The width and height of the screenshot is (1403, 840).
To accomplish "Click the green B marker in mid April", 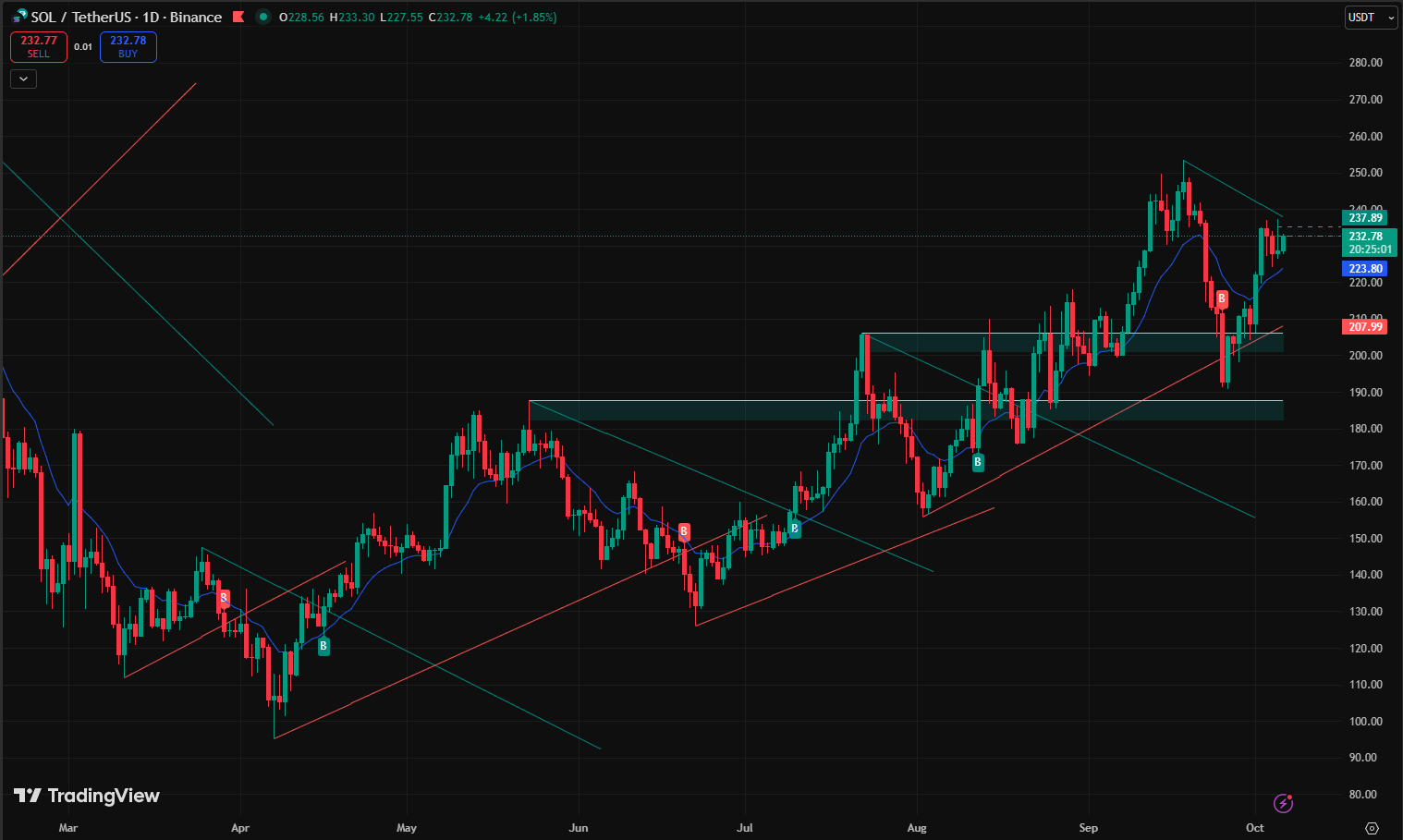I will 323,646.
